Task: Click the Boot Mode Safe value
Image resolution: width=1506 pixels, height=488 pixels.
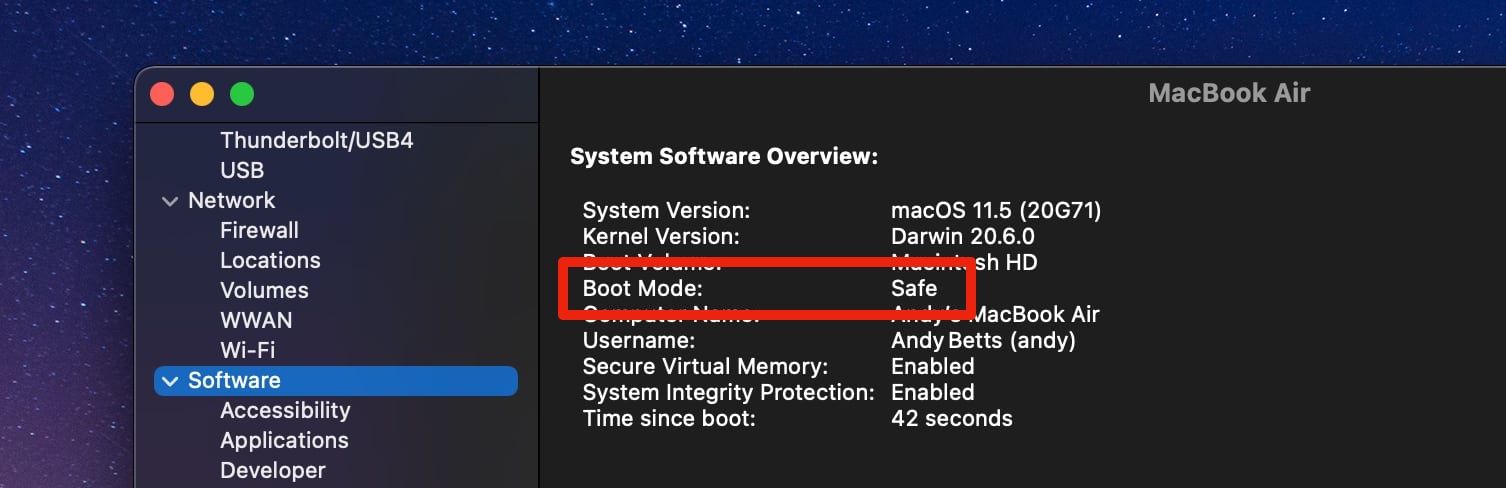Action: click(x=914, y=289)
